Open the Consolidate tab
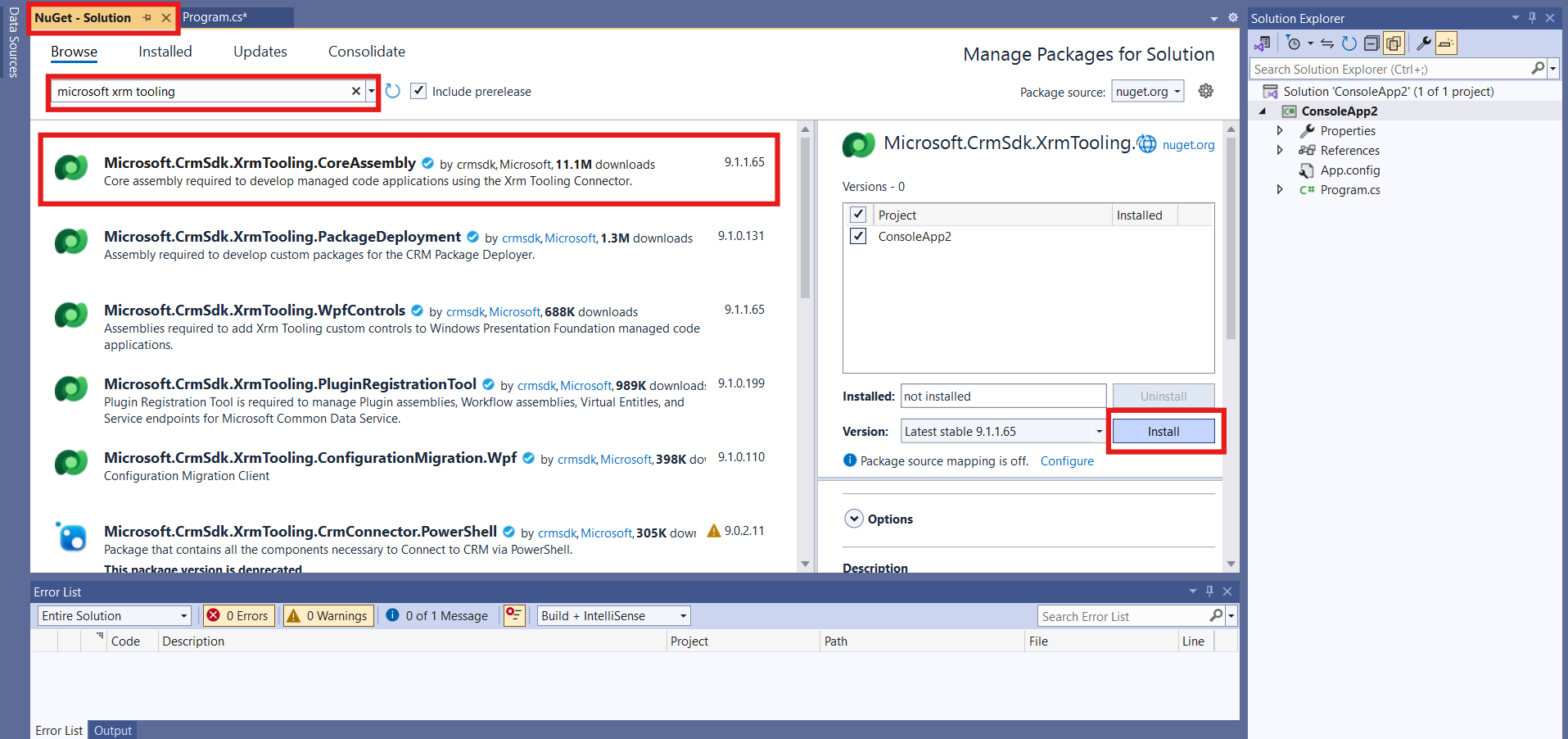The width and height of the screenshot is (1568, 739). (x=366, y=52)
